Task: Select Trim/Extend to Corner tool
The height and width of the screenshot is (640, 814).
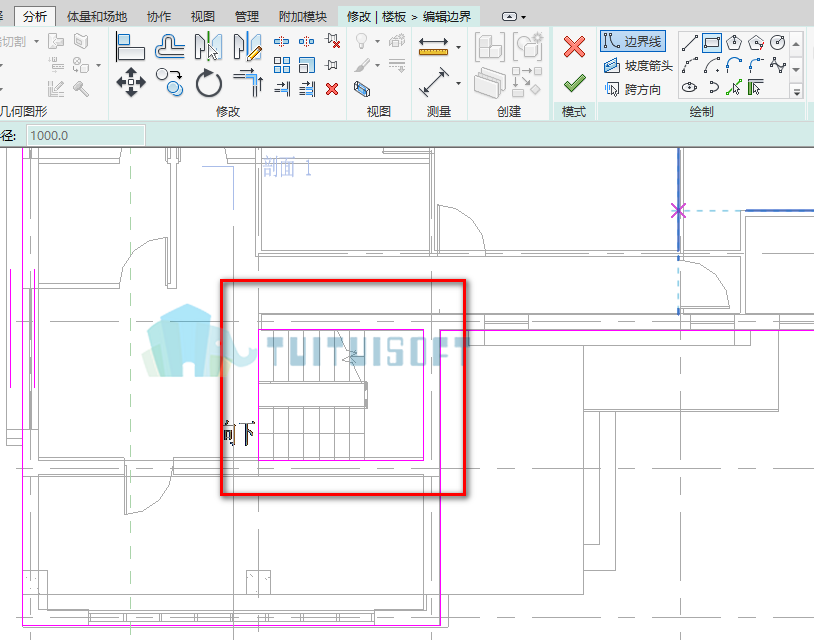Action: [248, 83]
